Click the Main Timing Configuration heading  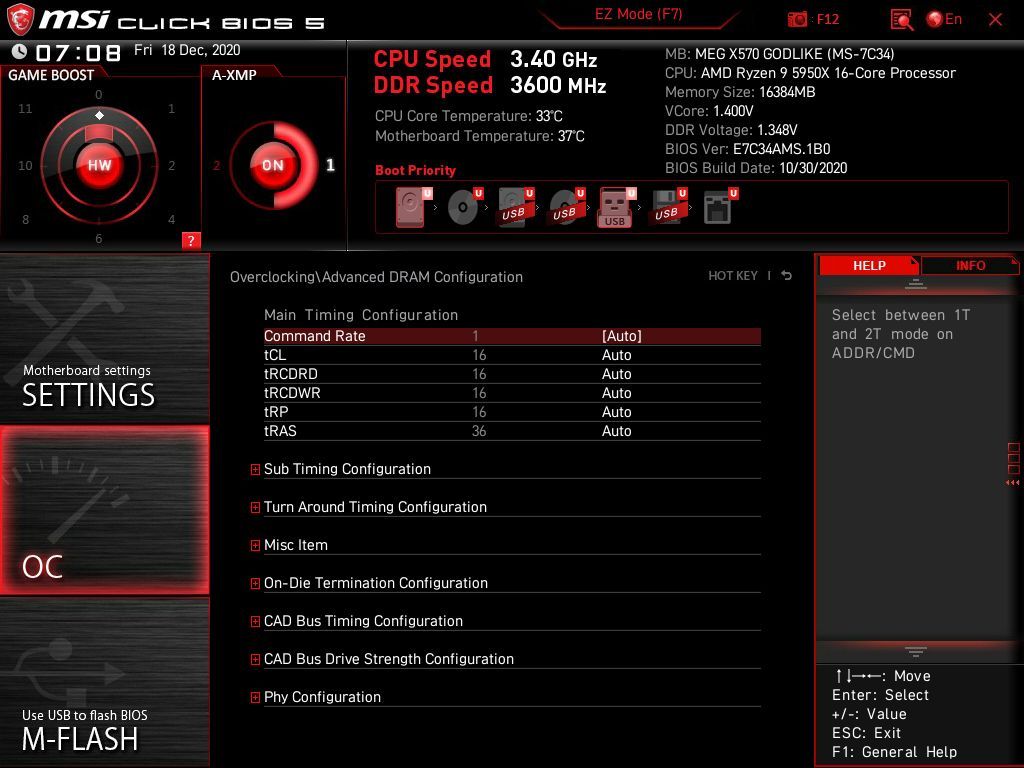pos(360,315)
